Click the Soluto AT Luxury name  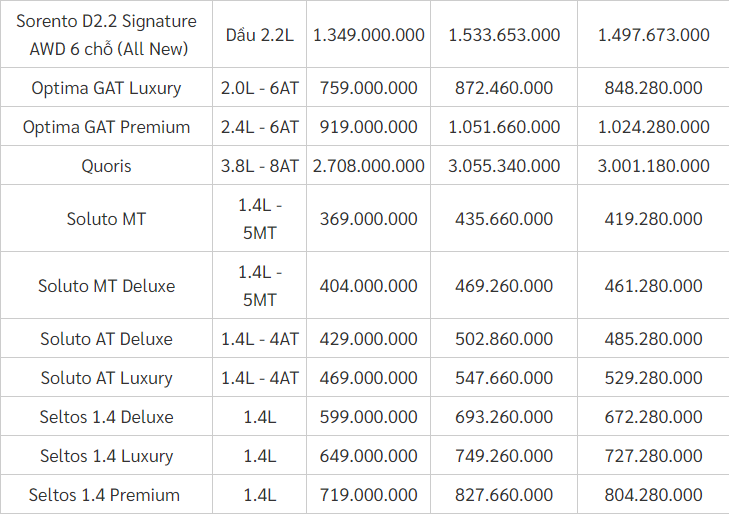(x=106, y=378)
